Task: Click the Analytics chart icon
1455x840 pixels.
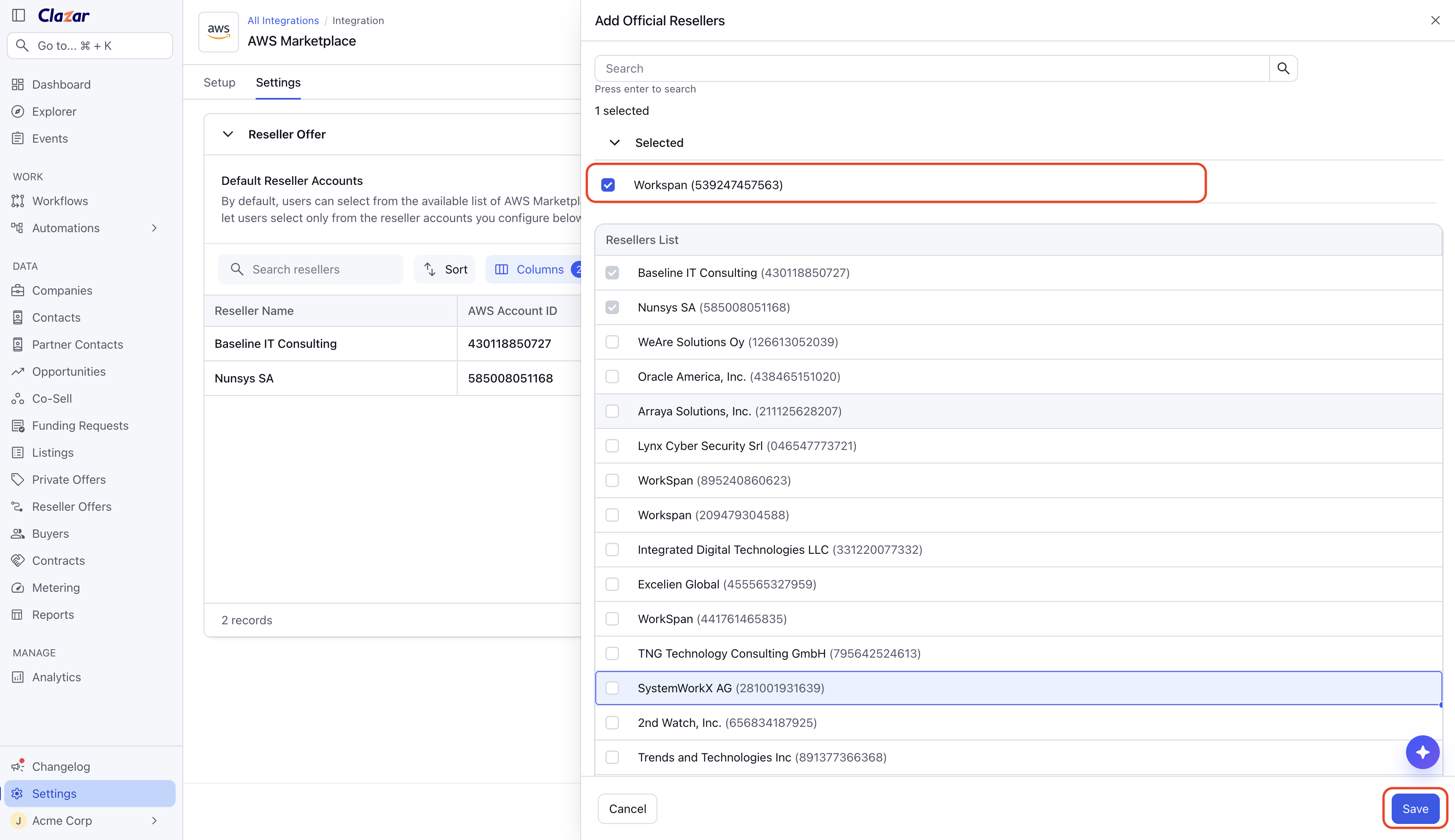Action: [x=18, y=677]
